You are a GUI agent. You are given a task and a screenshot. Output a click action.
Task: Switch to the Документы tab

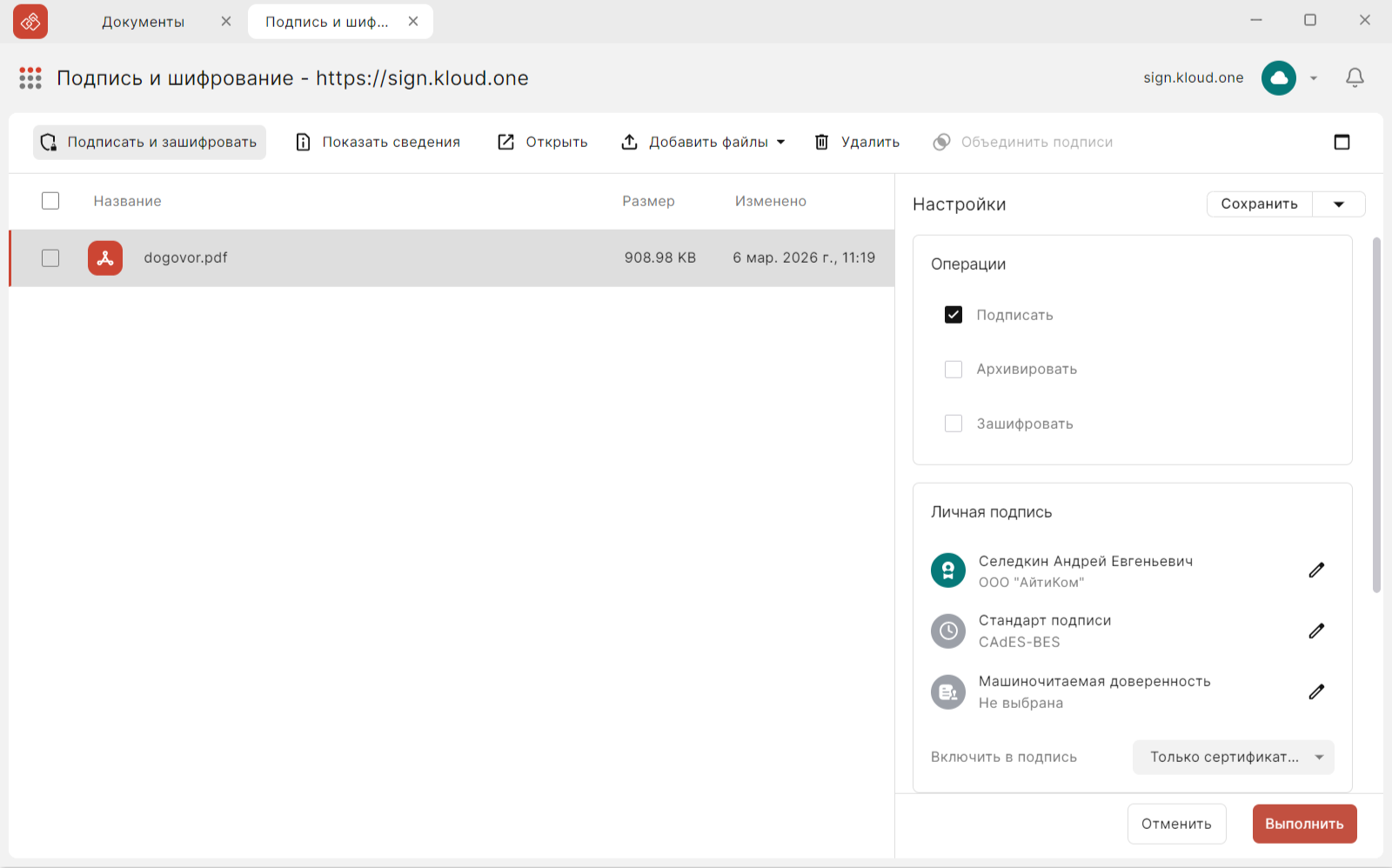coord(144,22)
